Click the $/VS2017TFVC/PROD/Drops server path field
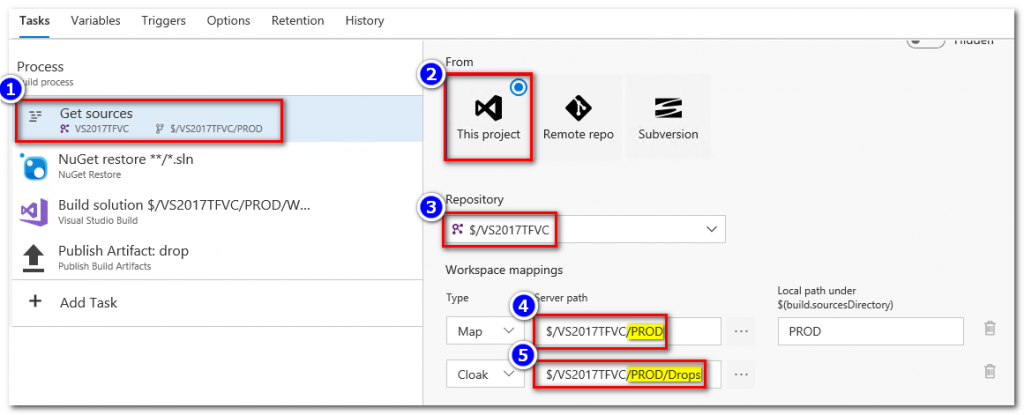The image size is (1024, 415). pyautogui.click(x=627, y=374)
